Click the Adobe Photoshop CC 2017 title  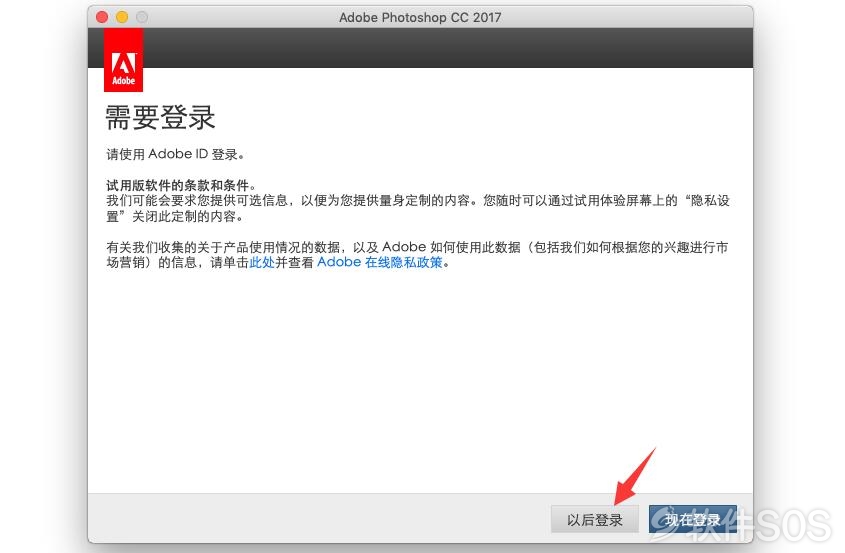(x=420, y=17)
